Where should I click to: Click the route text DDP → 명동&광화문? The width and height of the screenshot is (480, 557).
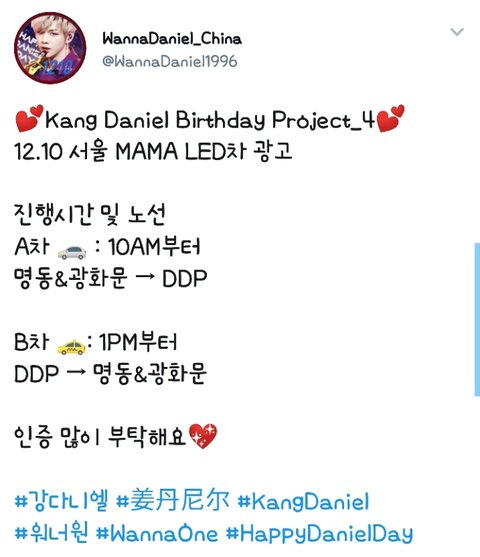tap(110, 374)
